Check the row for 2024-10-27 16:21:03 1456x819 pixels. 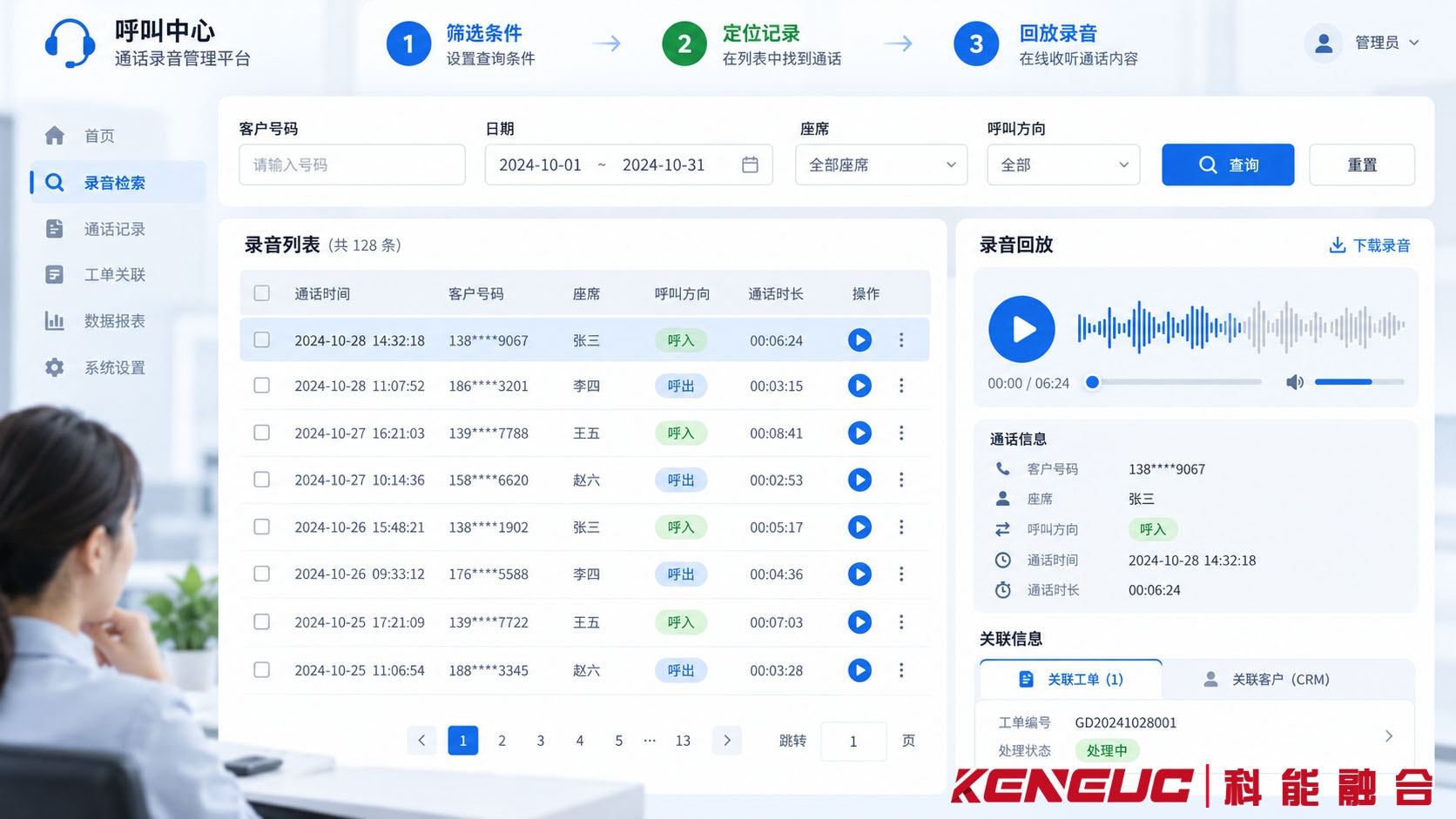pos(261,433)
